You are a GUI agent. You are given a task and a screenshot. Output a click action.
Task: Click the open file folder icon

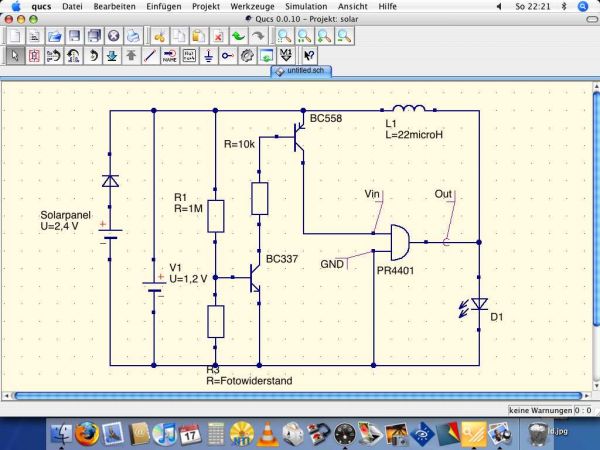pyautogui.click(x=55, y=36)
